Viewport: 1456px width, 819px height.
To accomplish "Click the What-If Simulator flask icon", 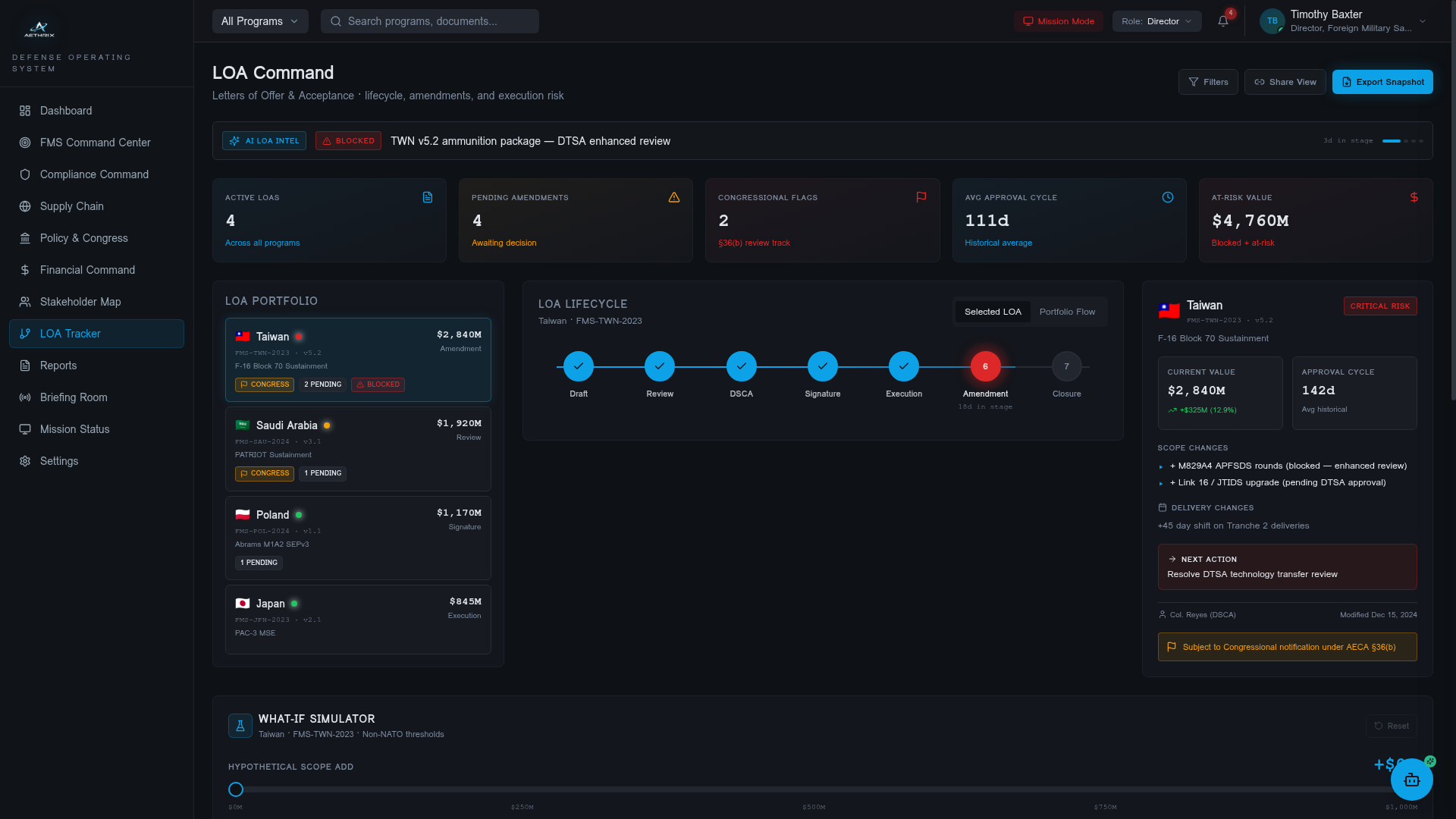I will tap(240, 726).
